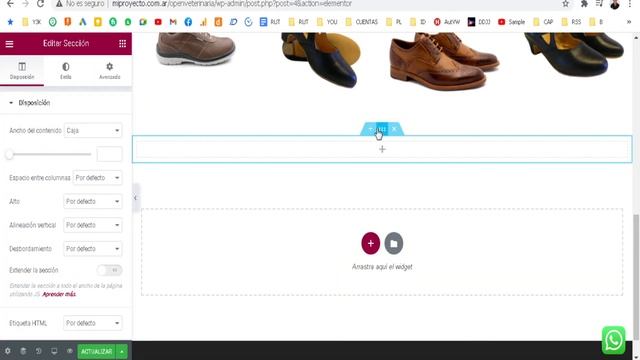This screenshot has width=640, height=360.
Task: Open the Chrome three-dot menu
Action: point(630,4)
